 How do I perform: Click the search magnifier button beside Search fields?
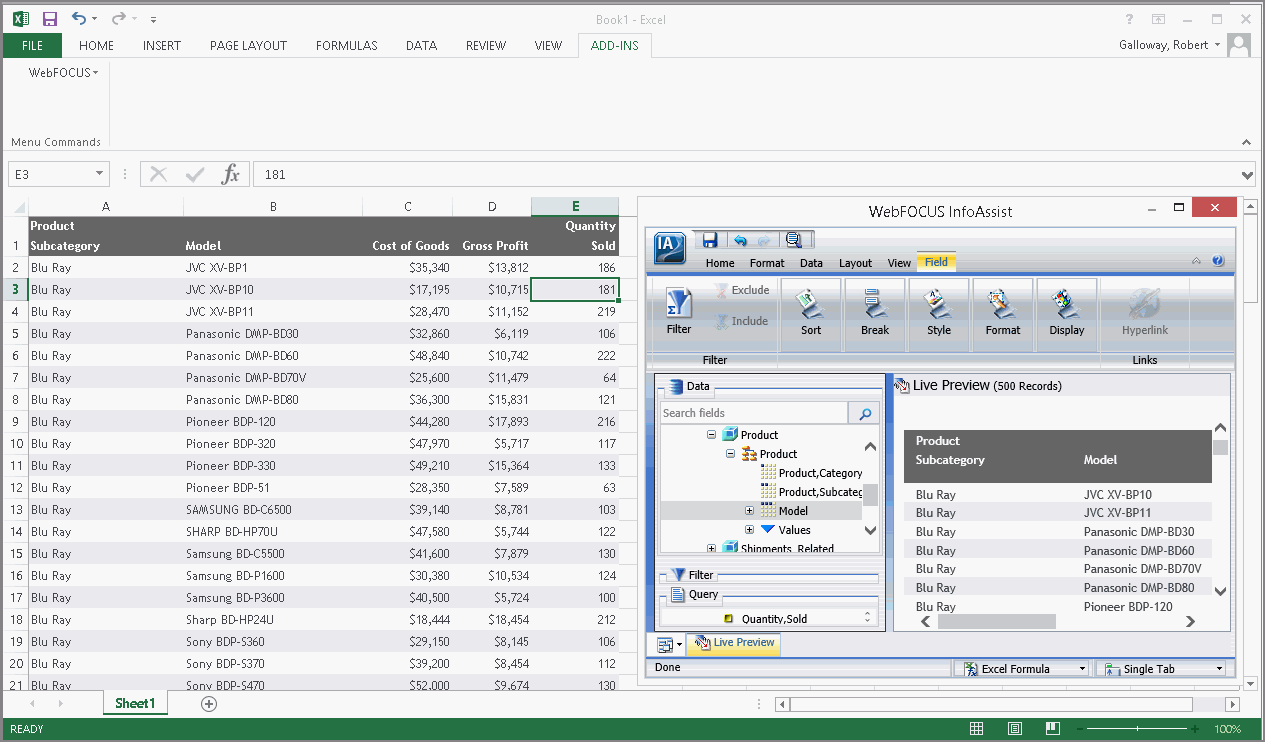[x=865, y=413]
